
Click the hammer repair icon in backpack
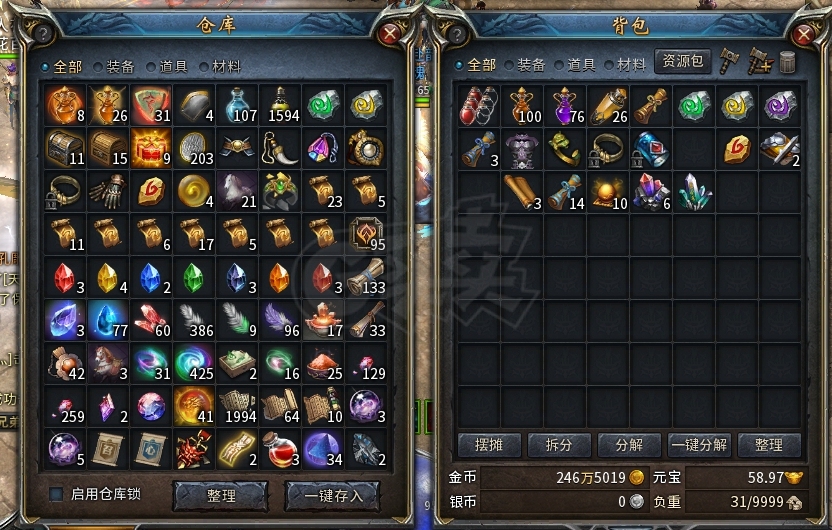point(729,61)
